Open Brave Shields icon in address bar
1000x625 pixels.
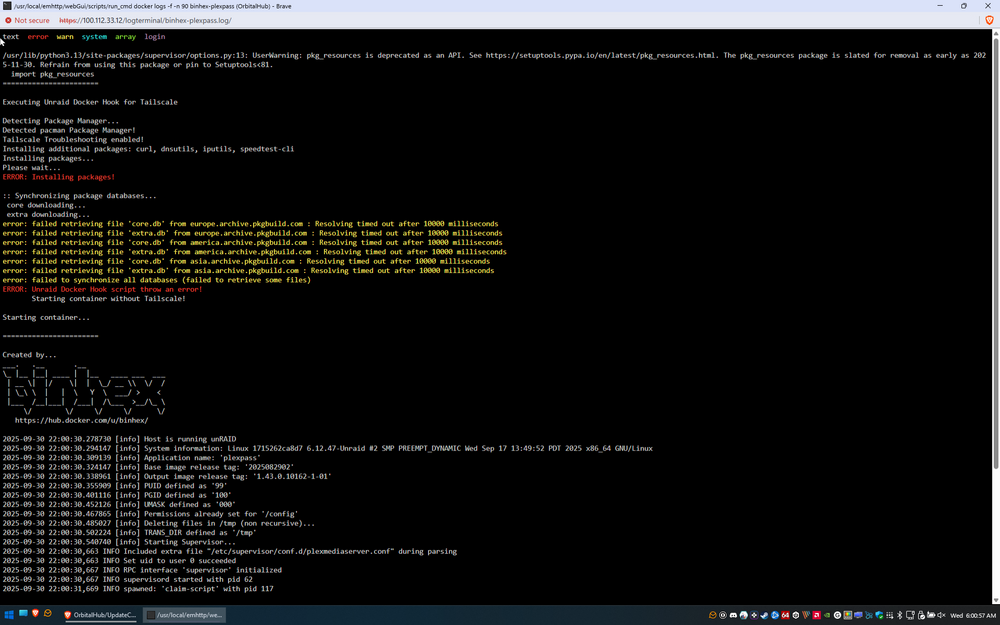coord(989,20)
